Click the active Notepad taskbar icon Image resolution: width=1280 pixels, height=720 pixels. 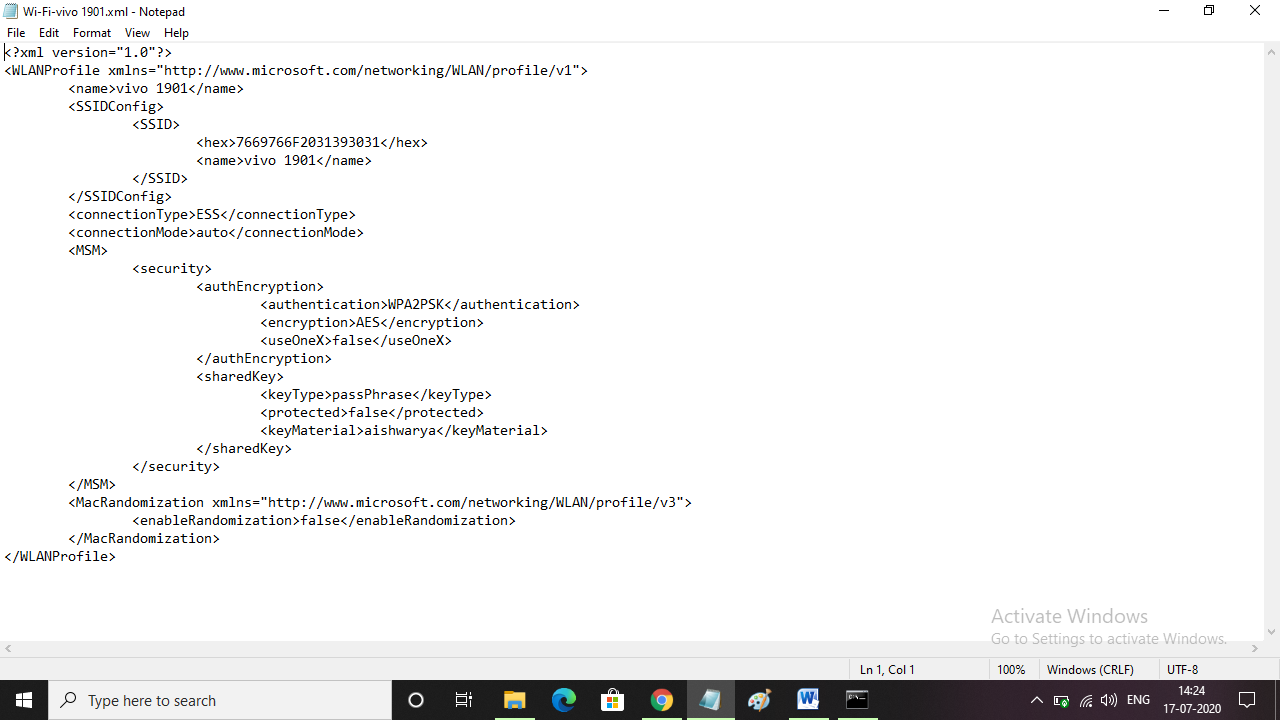[x=710, y=700]
